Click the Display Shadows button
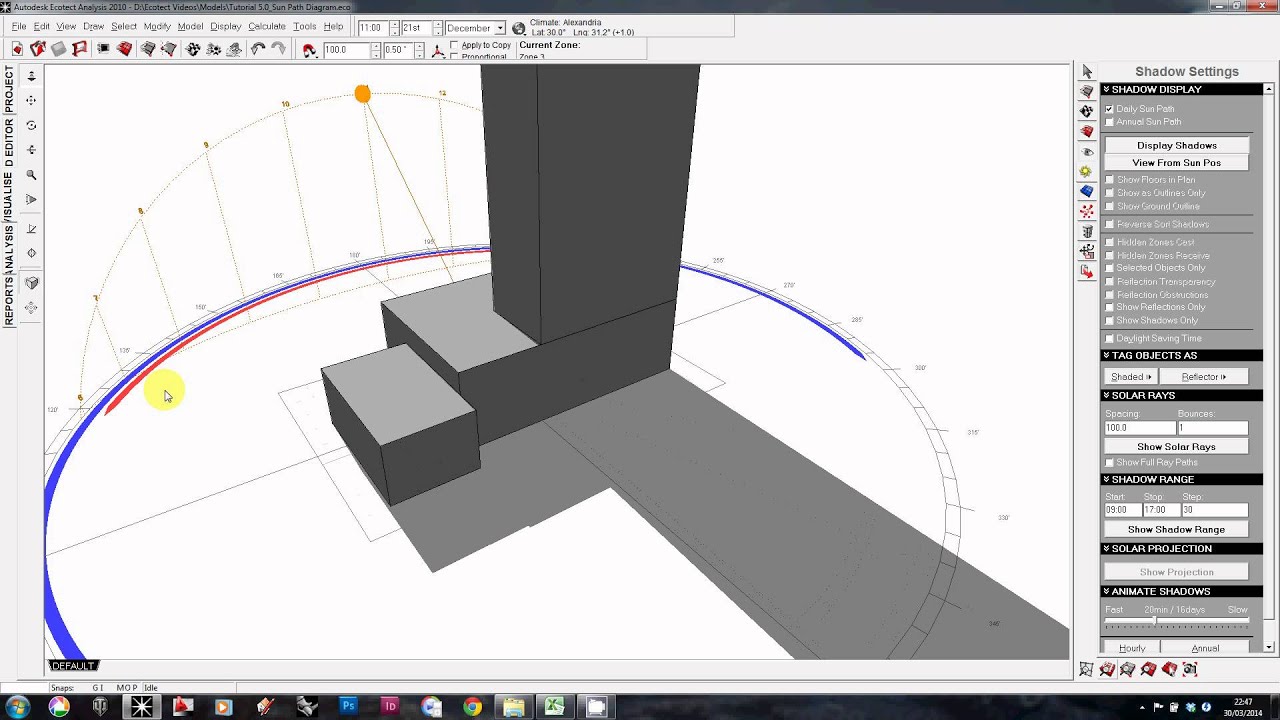Image resolution: width=1280 pixels, height=720 pixels. (x=1176, y=146)
